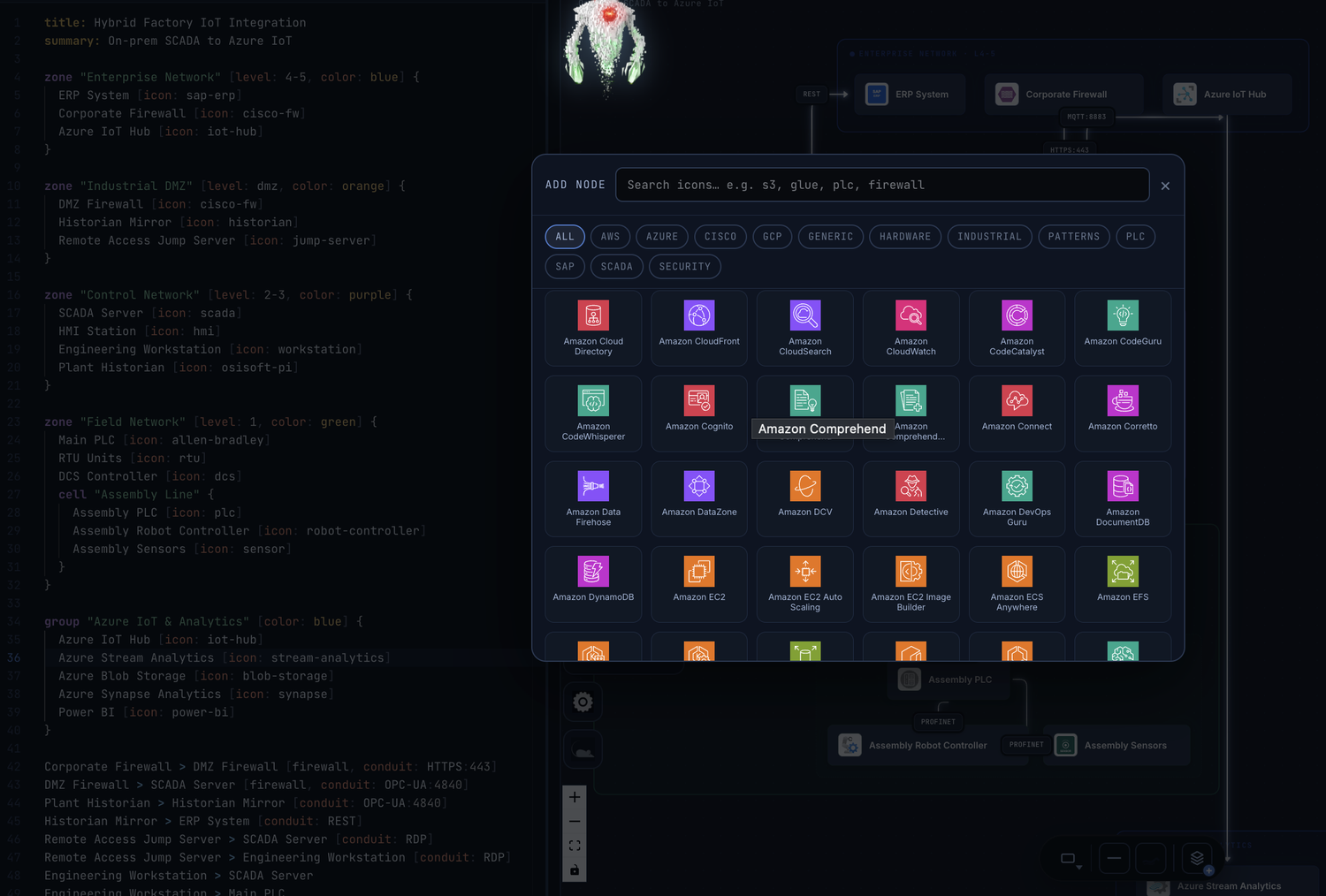The width and height of the screenshot is (1326, 896).
Task: Click the 'title: Hybrid Factory IoT Integration' line
Action: point(175,23)
